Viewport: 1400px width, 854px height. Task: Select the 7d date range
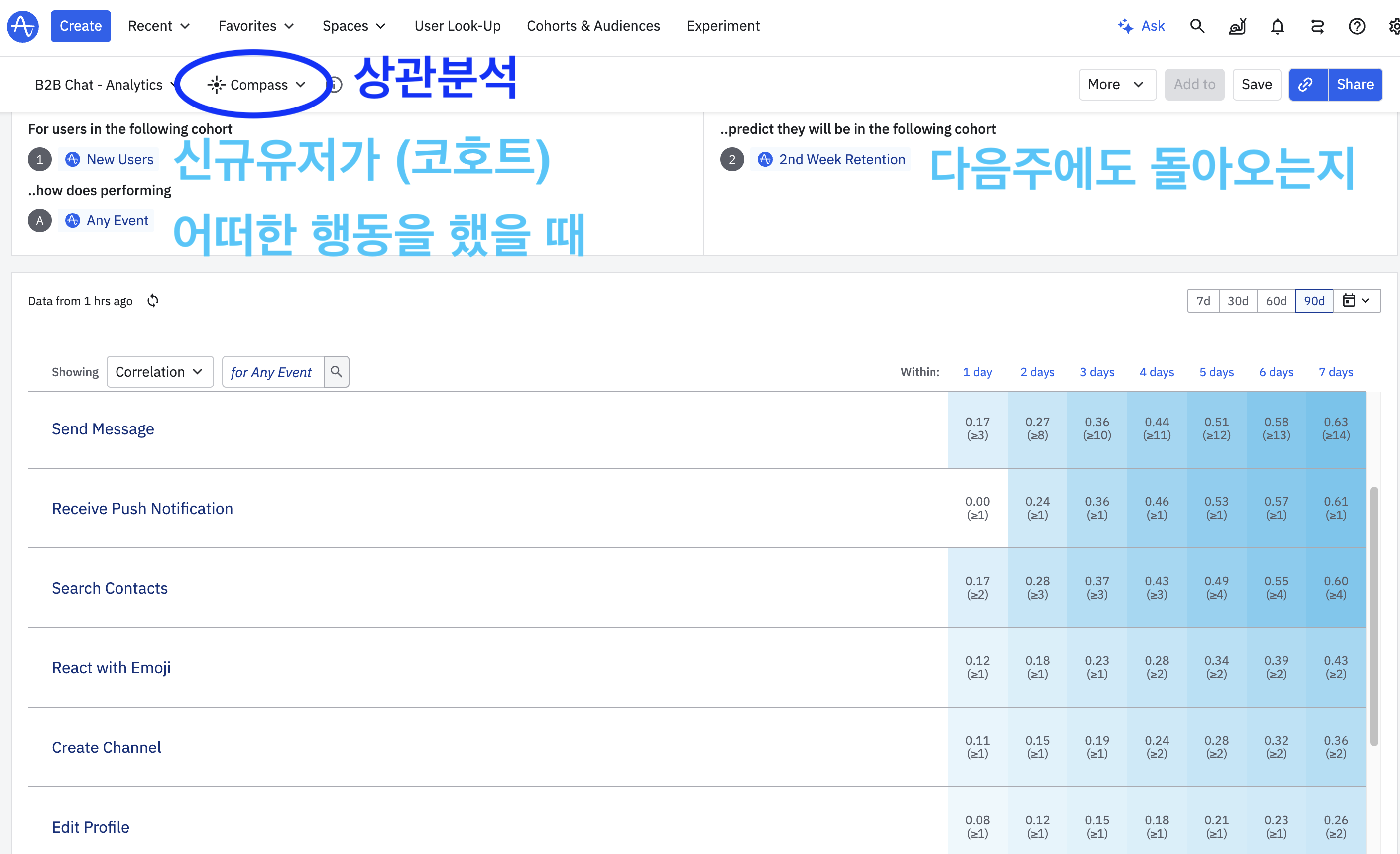point(1203,301)
